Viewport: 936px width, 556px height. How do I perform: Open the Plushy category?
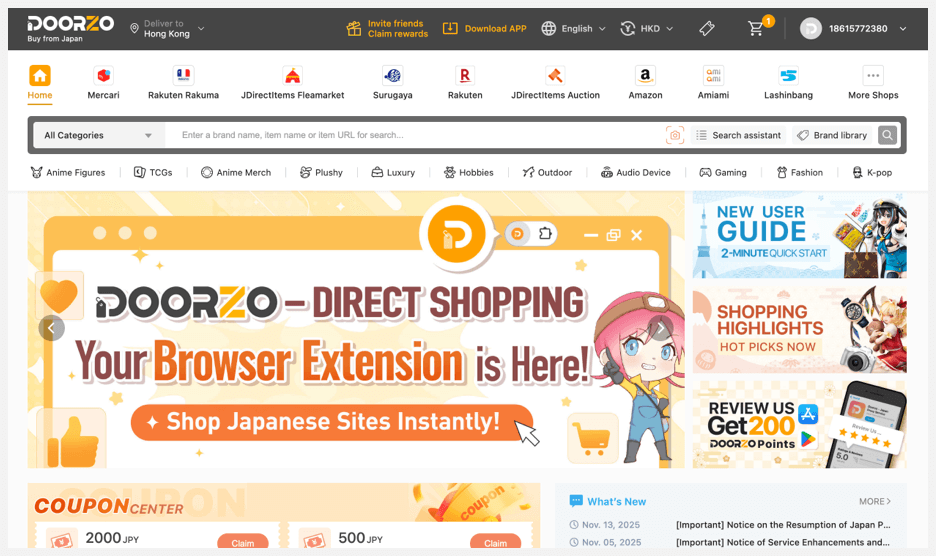point(321,173)
